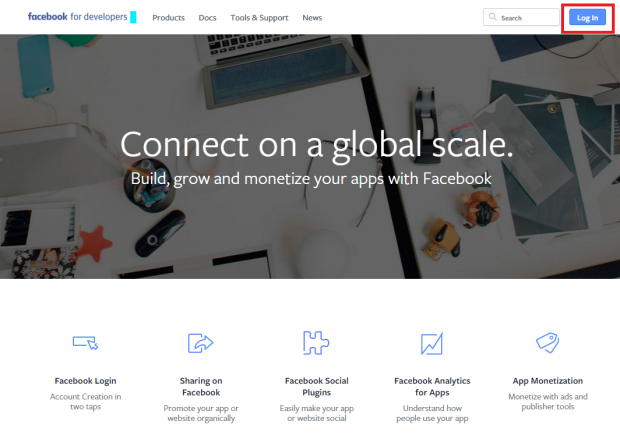This screenshot has width=620, height=446.
Task: Open the App Monetization heading link
Action: [548, 381]
